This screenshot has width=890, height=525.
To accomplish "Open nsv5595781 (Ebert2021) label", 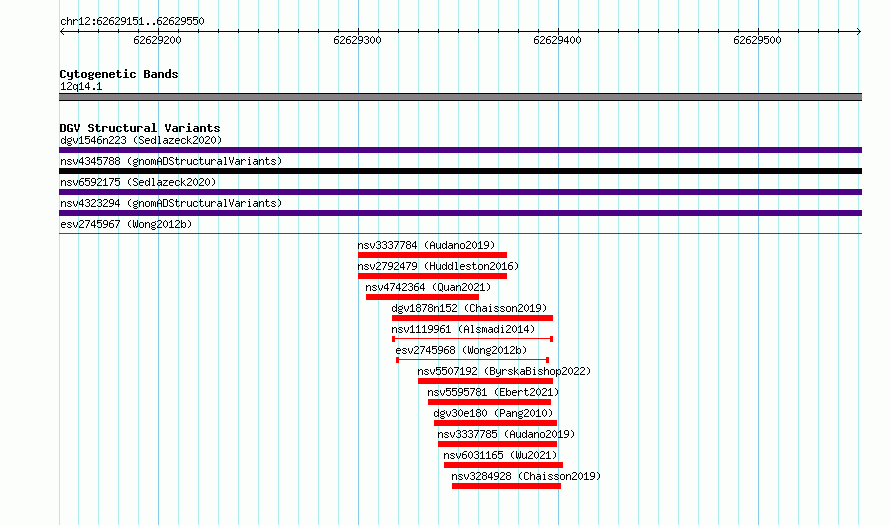I will [x=493, y=392].
